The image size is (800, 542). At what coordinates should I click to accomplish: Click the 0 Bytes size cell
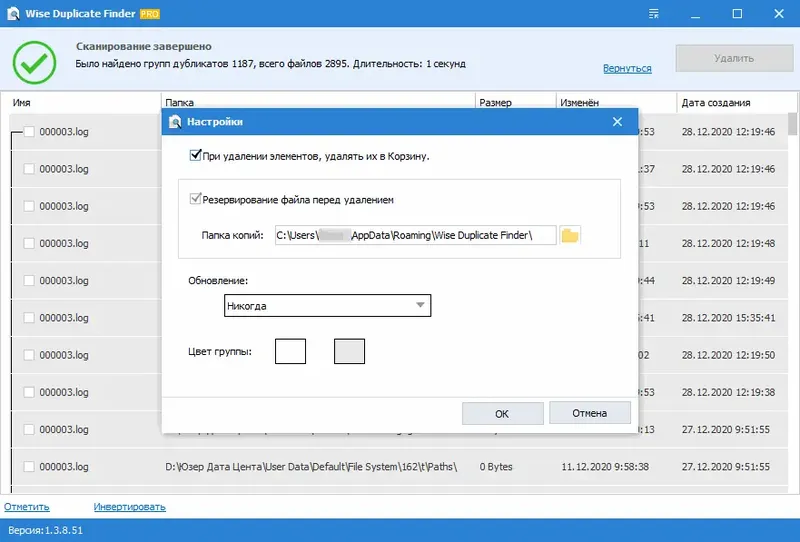(x=496, y=467)
